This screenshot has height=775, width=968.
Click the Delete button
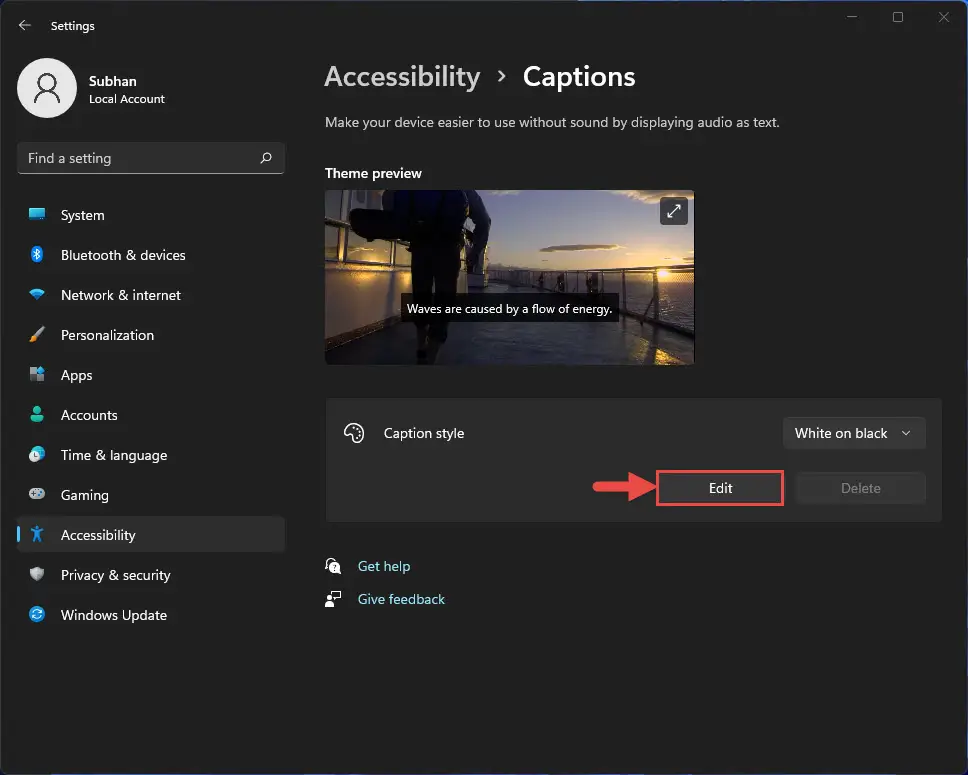tap(861, 488)
